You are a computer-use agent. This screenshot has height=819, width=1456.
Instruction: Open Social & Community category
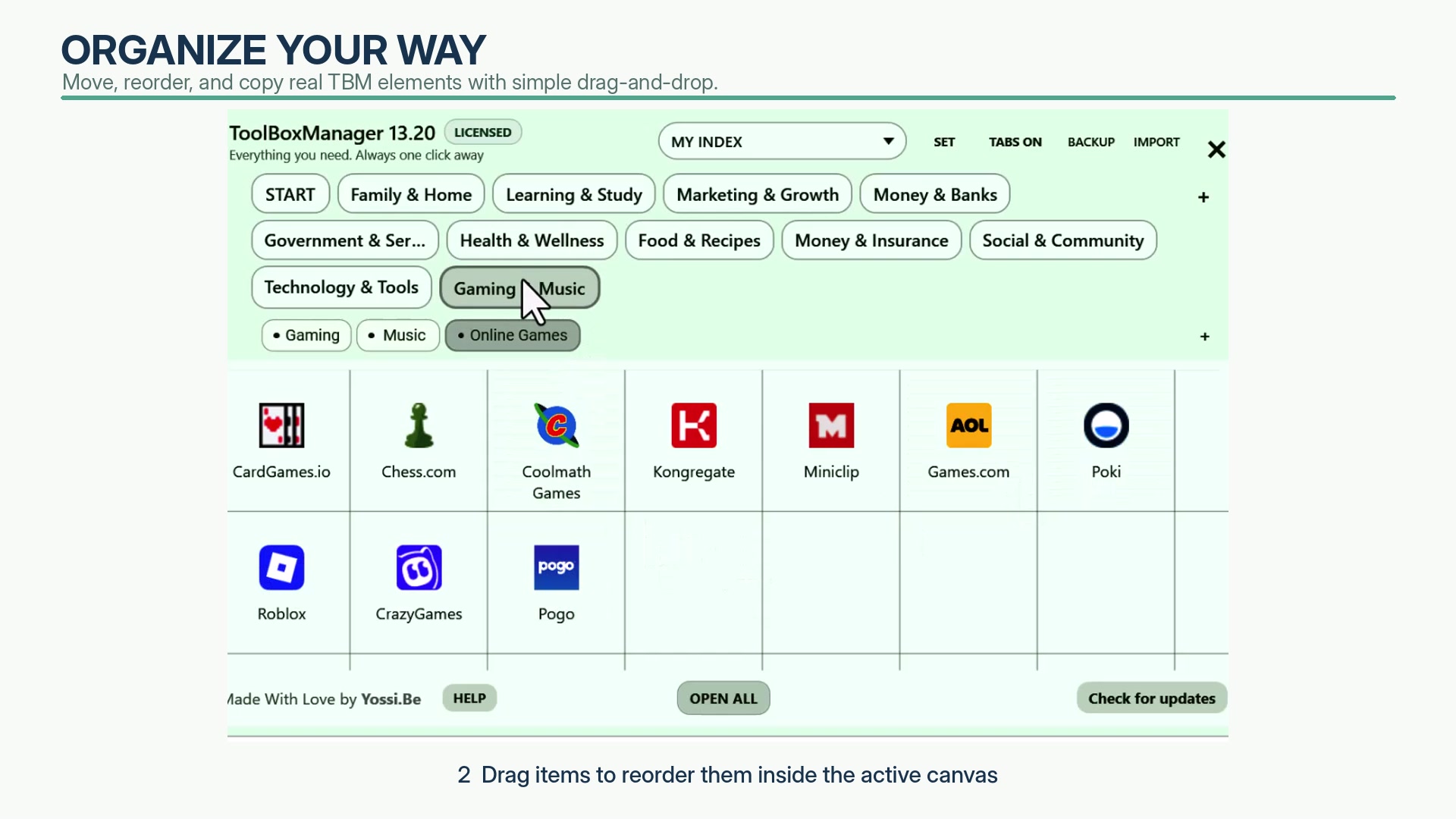(1063, 240)
